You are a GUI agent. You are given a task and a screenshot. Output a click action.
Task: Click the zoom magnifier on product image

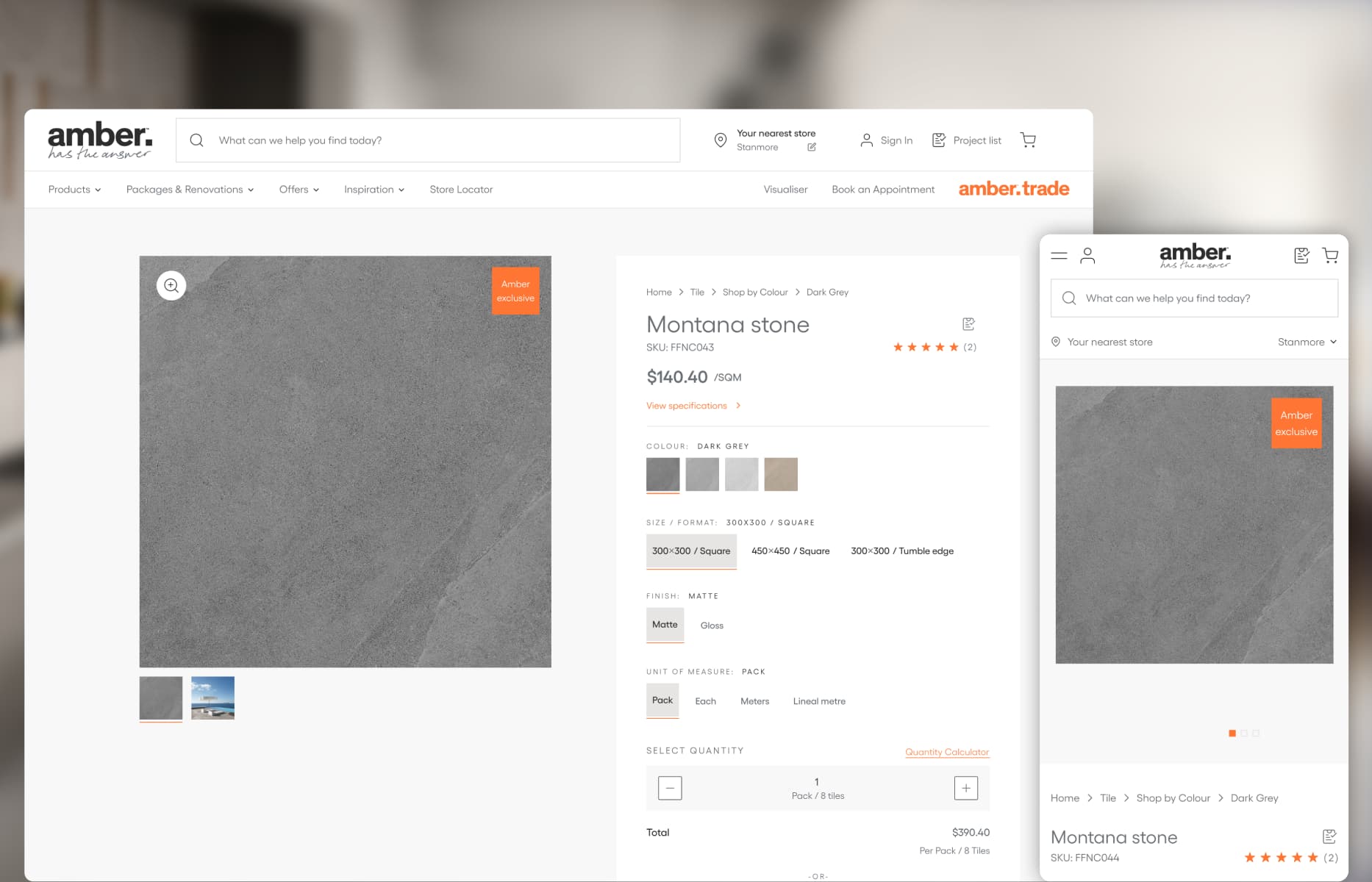point(171,285)
